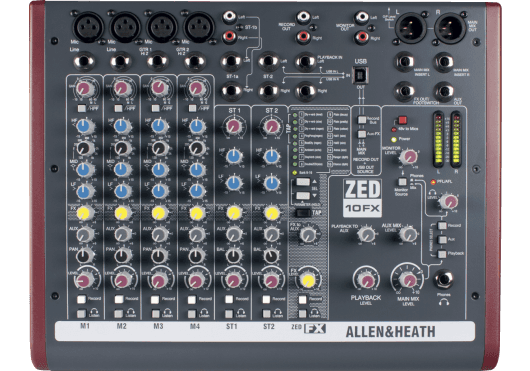This screenshot has height=371, width=530.
Task: Click the ST-1a Left jack socket
Action: click(231, 62)
